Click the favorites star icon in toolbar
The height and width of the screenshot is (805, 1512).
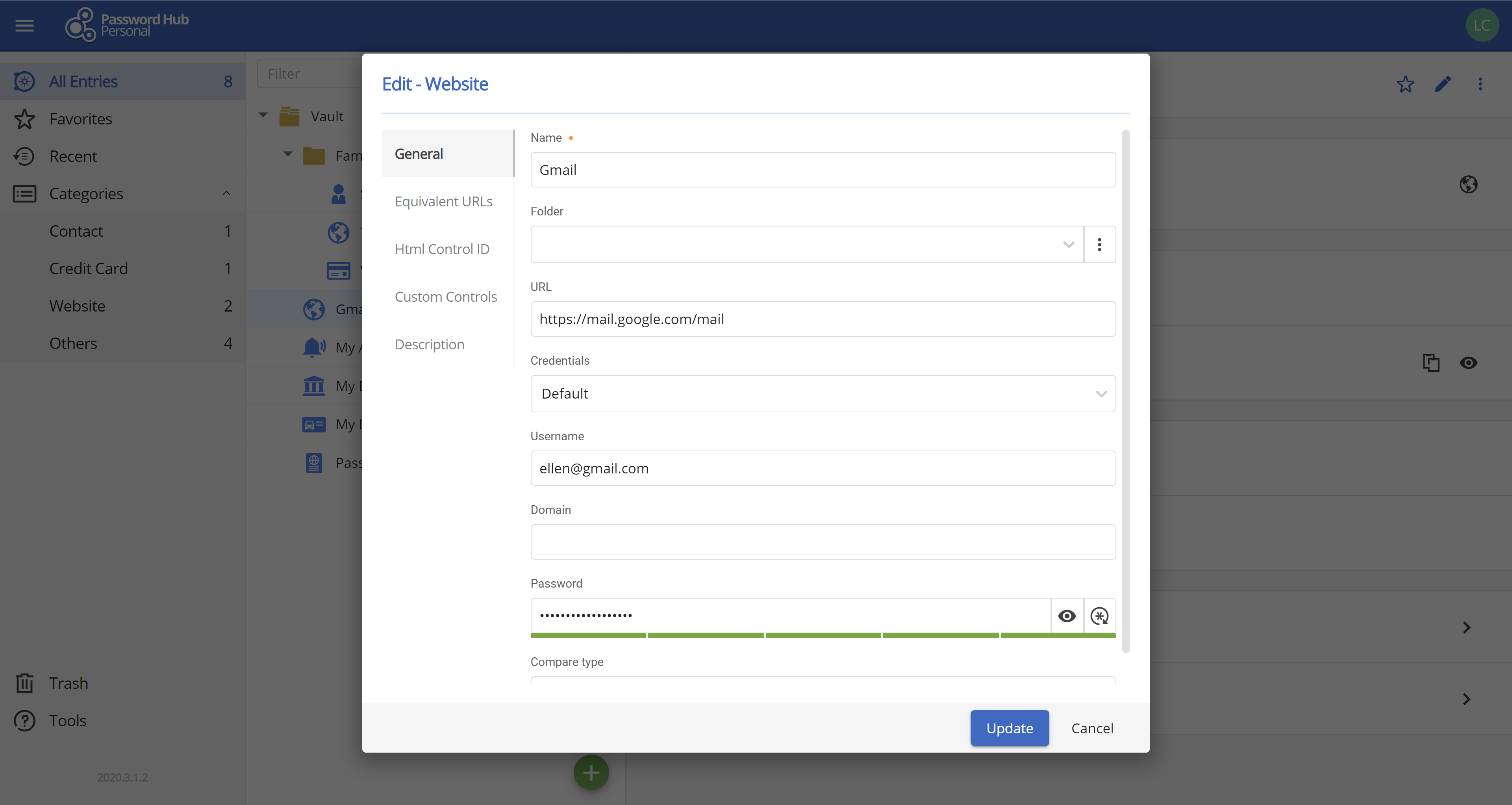coord(1406,84)
